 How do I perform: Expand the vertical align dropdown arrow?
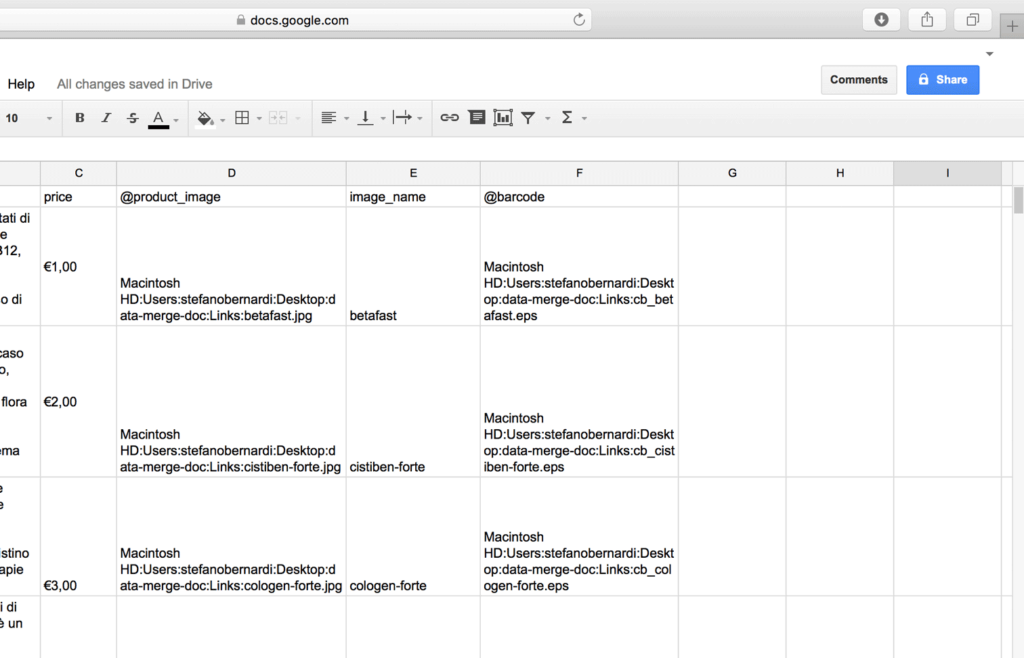click(383, 119)
